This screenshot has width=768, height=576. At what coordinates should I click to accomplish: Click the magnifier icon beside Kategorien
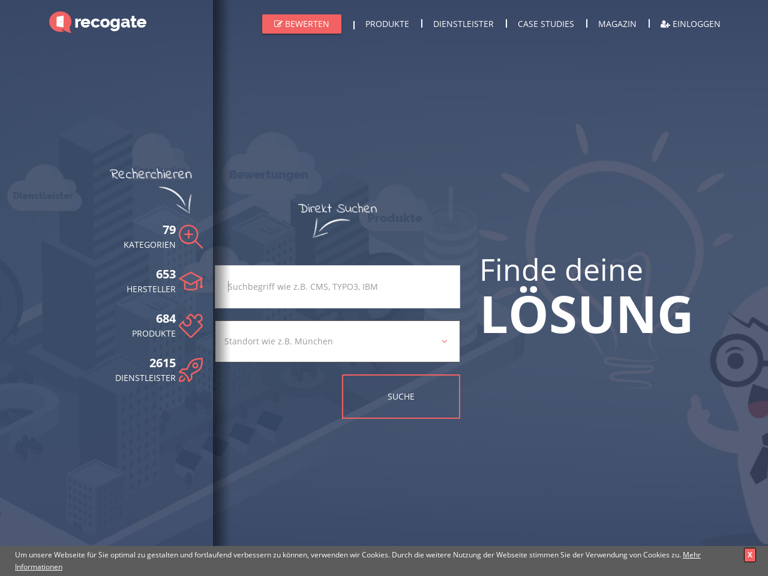pyautogui.click(x=190, y=236)
